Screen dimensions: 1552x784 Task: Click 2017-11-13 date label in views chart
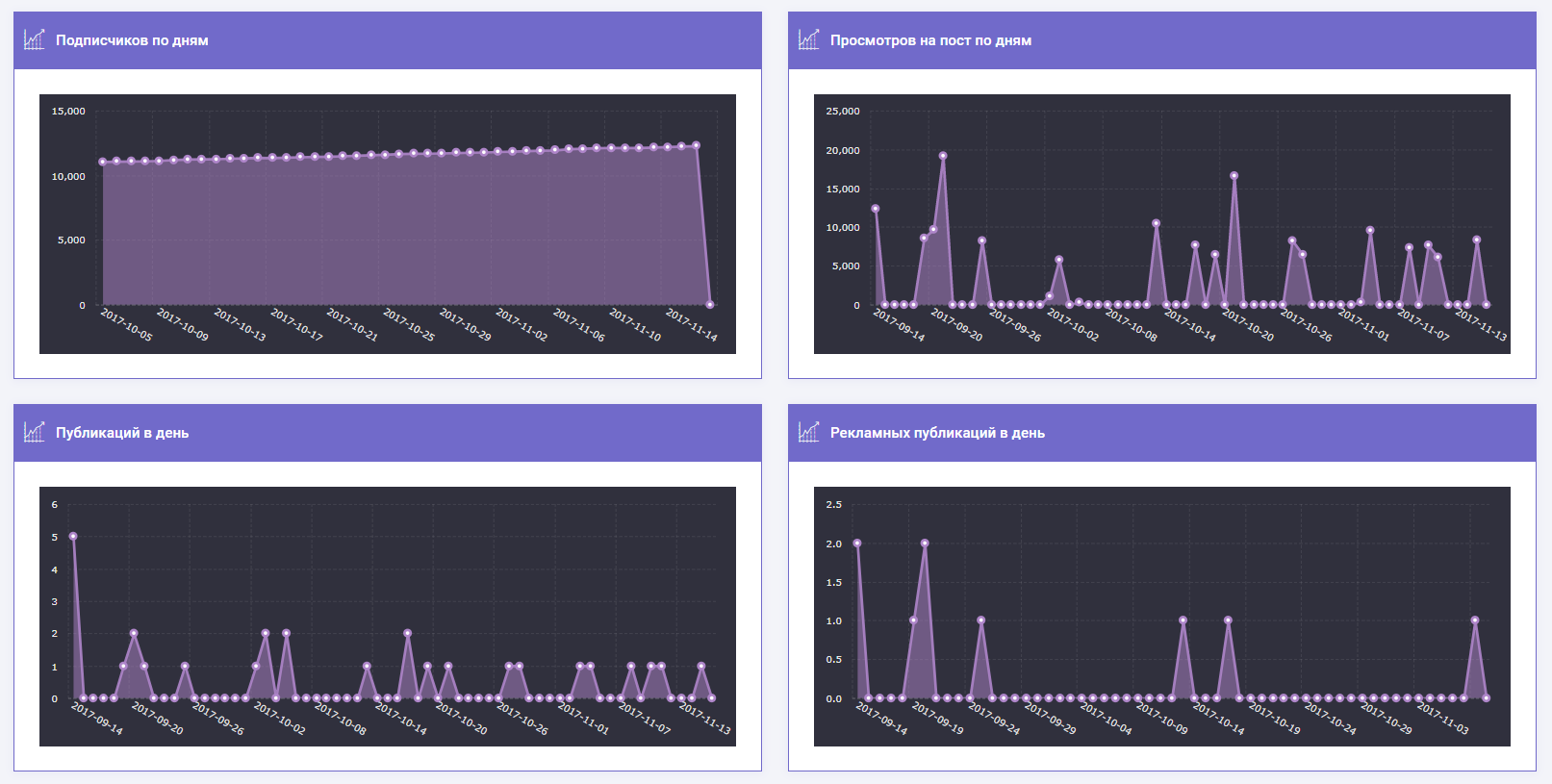coord(1481,325)
